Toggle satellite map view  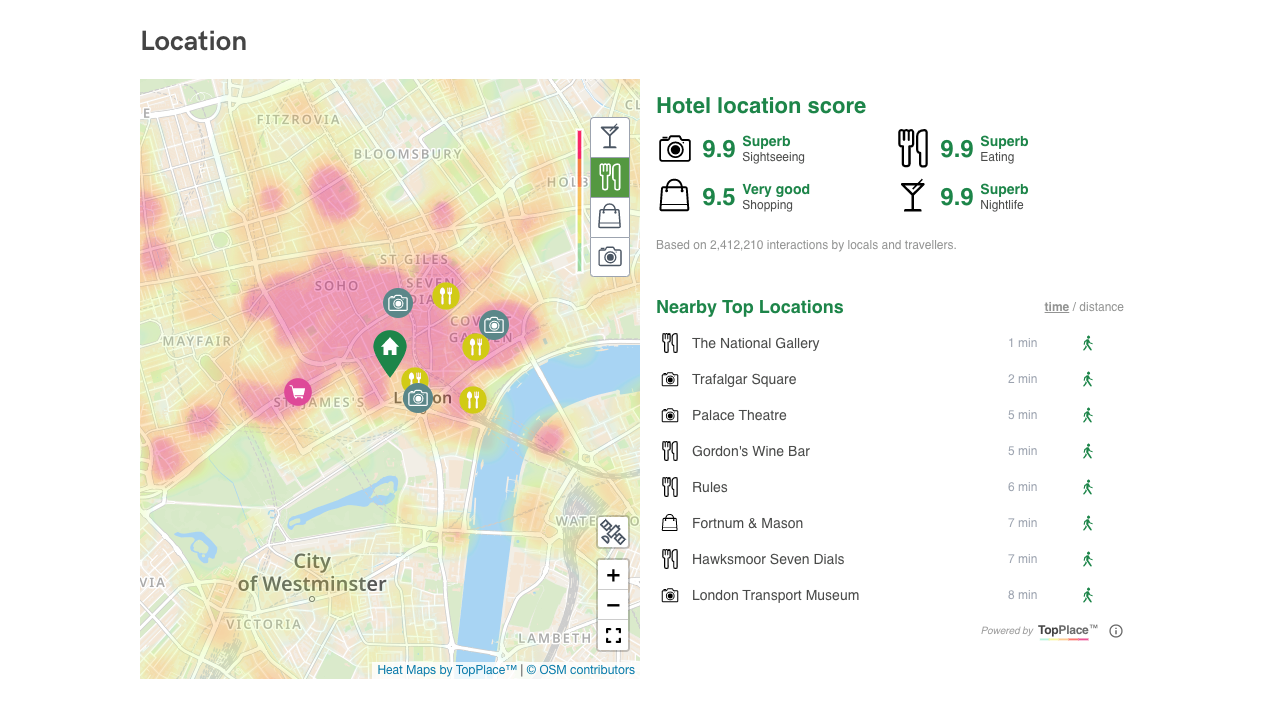pos(613,532)
